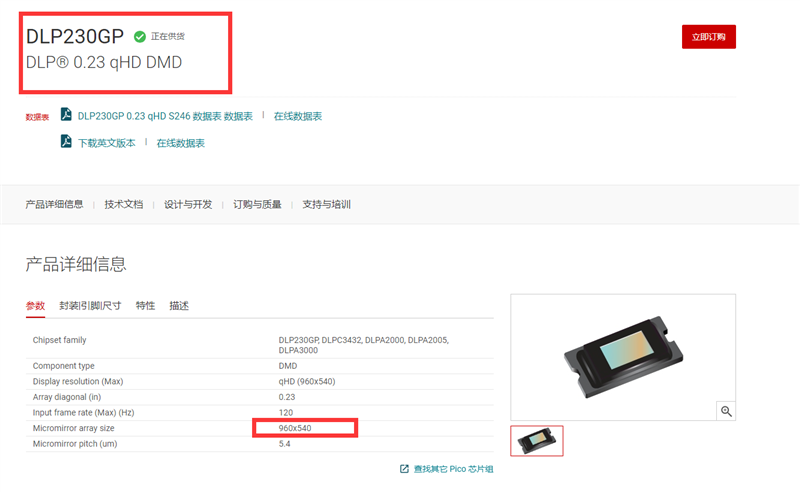Viewport: 800px width, 492px height.
Task: Click the Component type label
Action: click(64, 366)
